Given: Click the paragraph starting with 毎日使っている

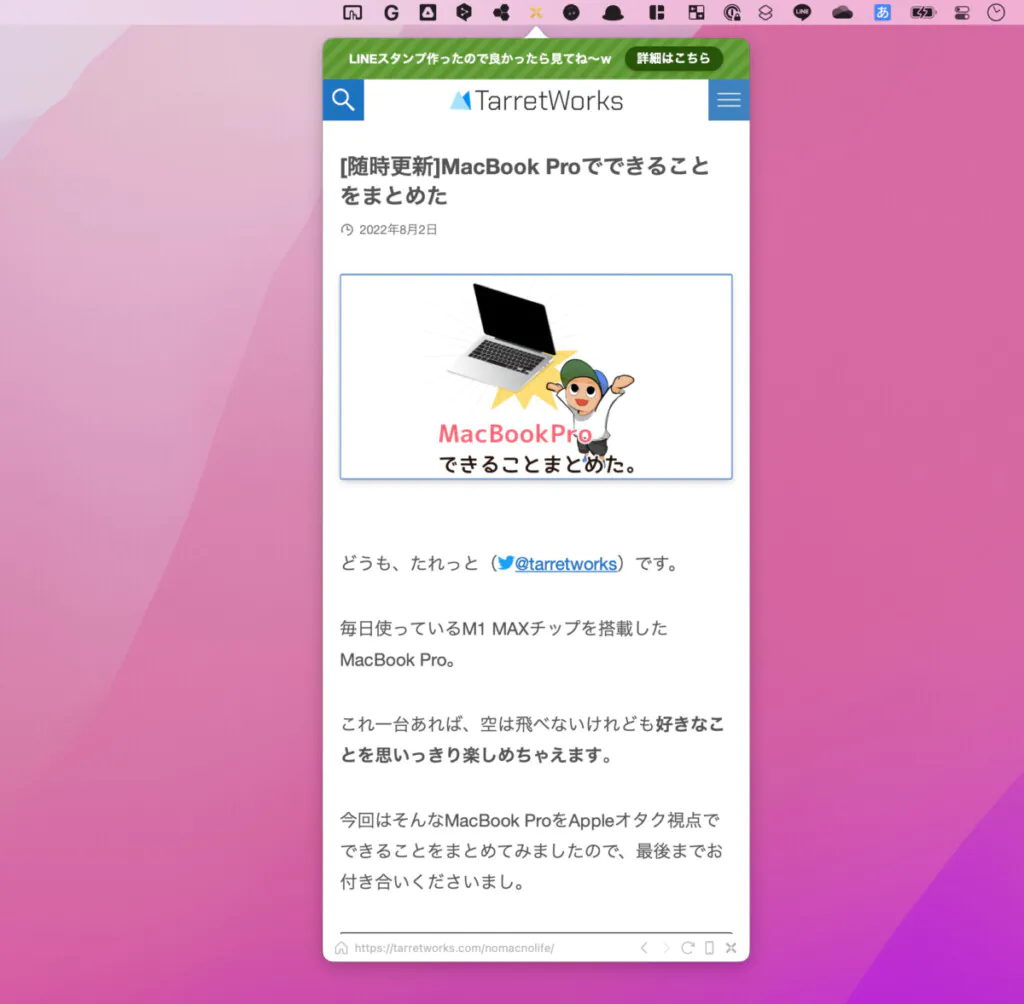Looking at the screenshot, I should (504, 644).
